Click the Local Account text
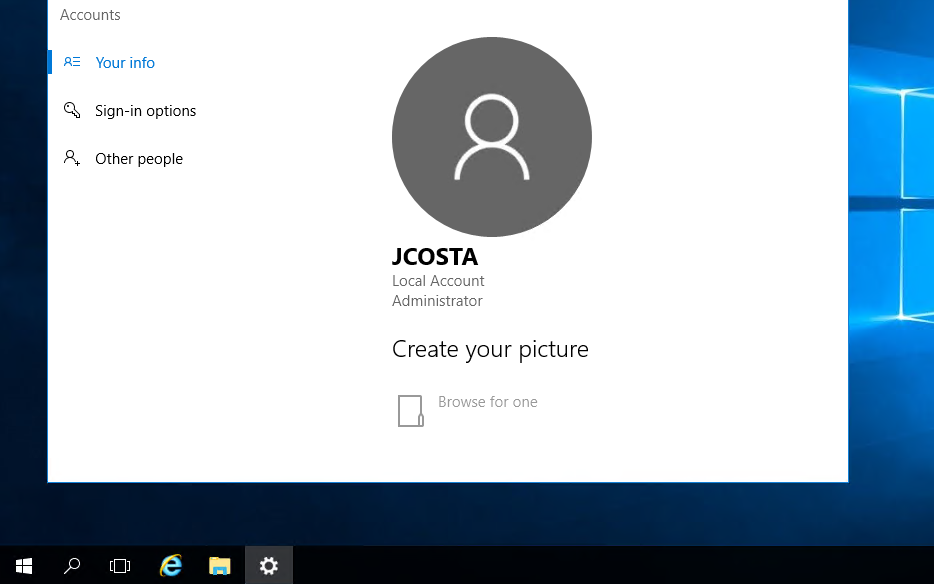 coord(438,281)
